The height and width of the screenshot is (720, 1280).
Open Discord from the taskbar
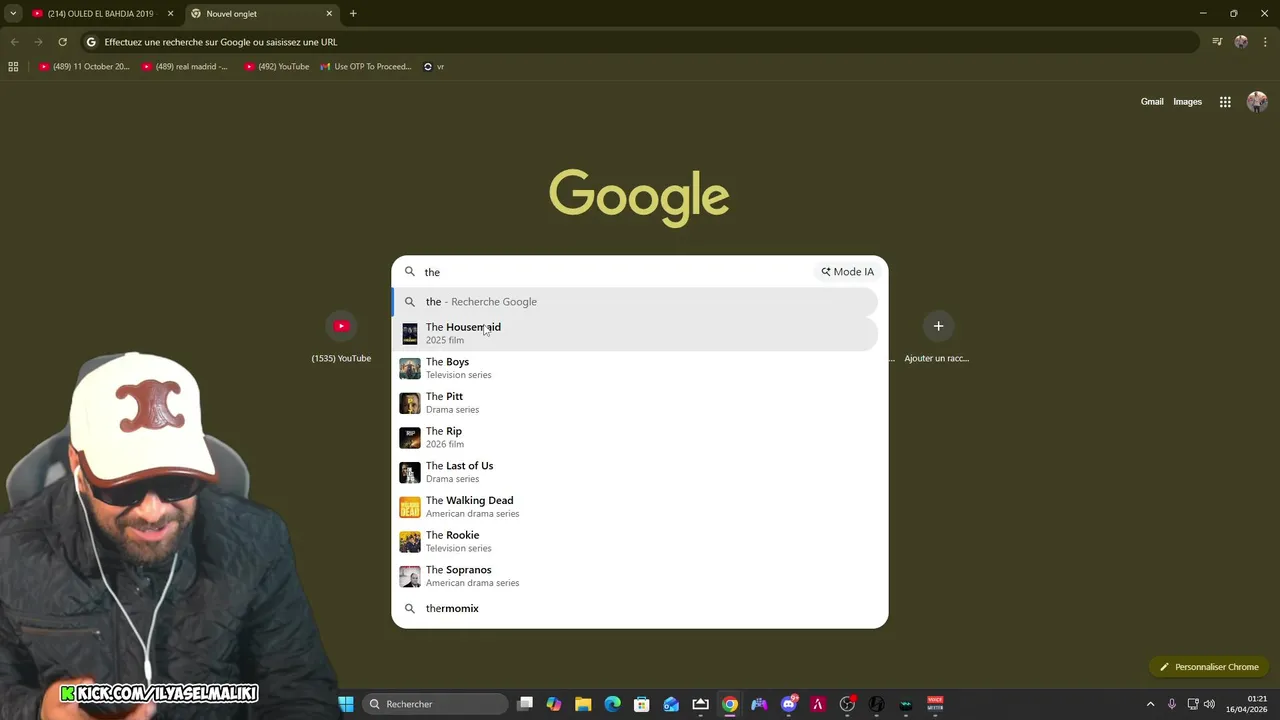pyautogui.click(x=789, y=704)
